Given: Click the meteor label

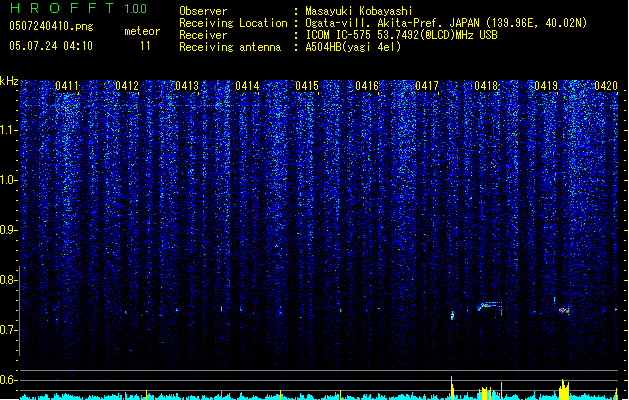Looking at the screenshot, I should [x=142, y=31].
